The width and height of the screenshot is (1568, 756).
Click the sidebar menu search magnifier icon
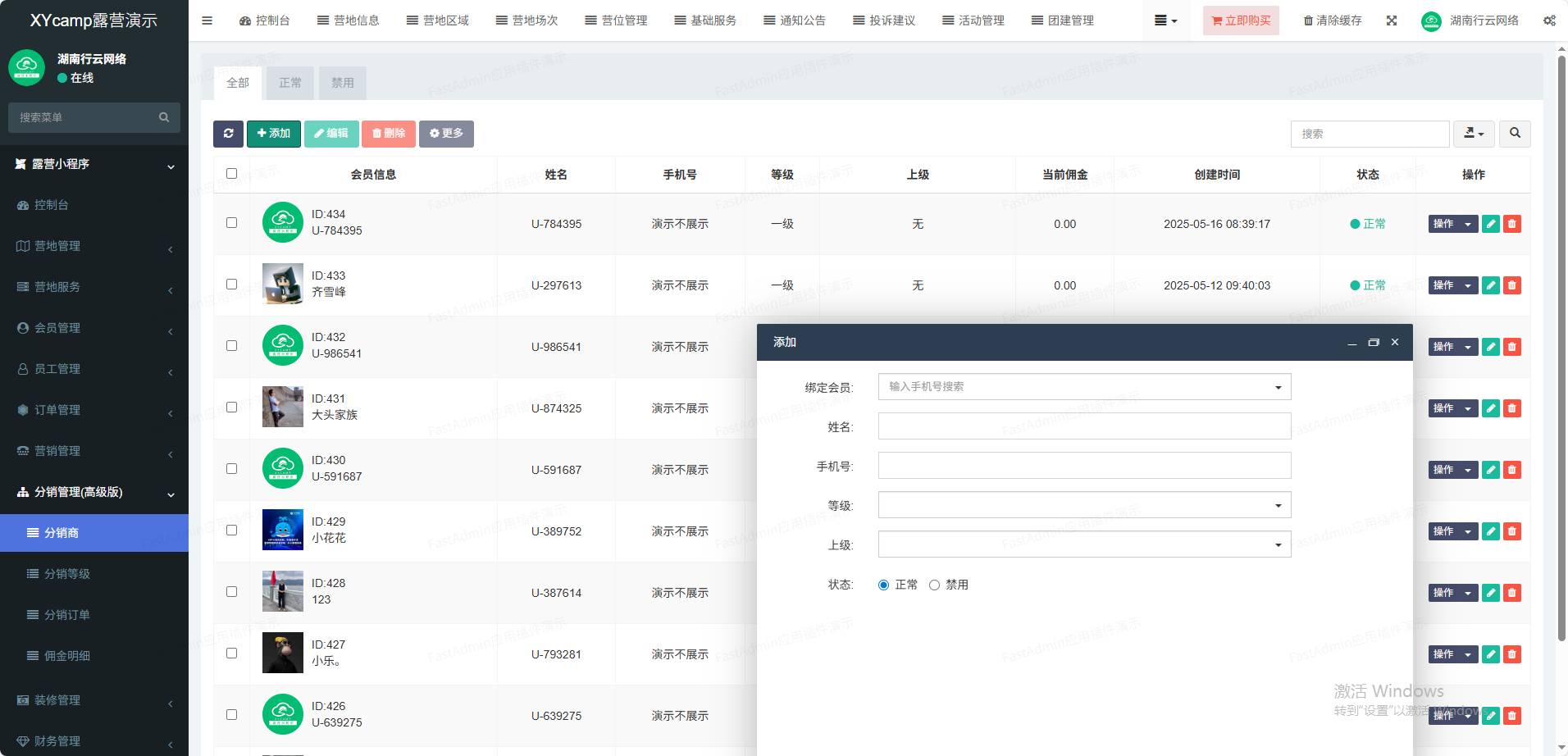coord(164,117)
